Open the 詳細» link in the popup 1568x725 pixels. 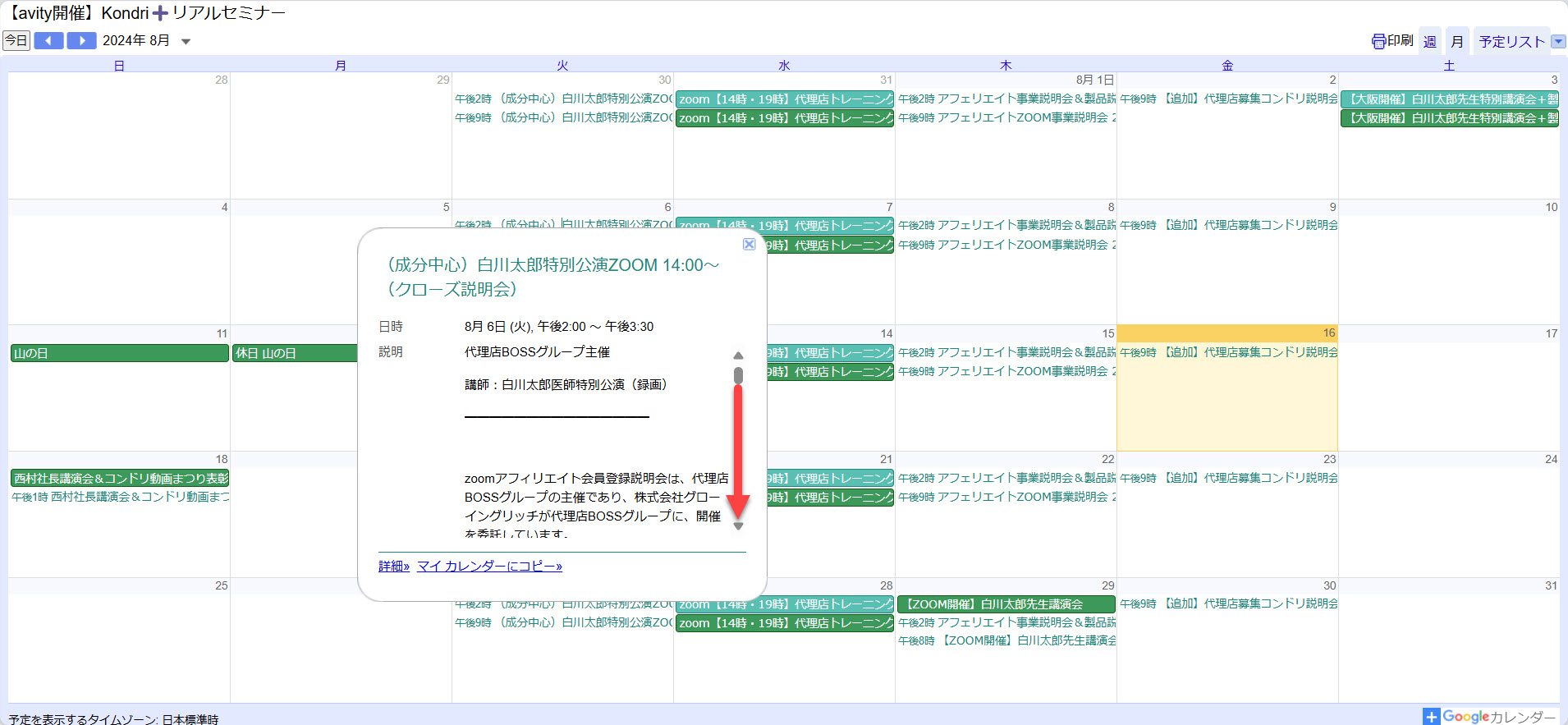click(394, 566)
